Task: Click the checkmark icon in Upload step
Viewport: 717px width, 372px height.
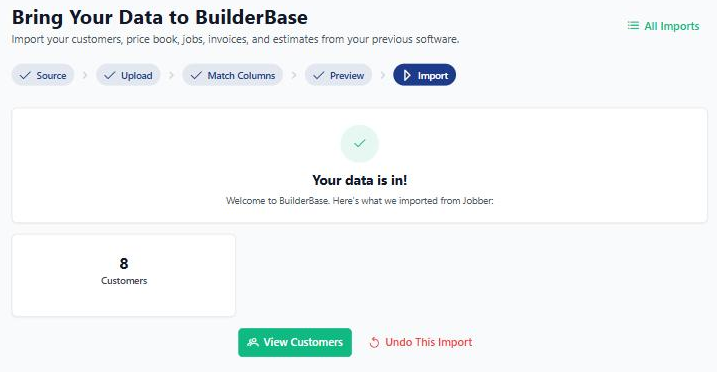Action: click(109, 75)
